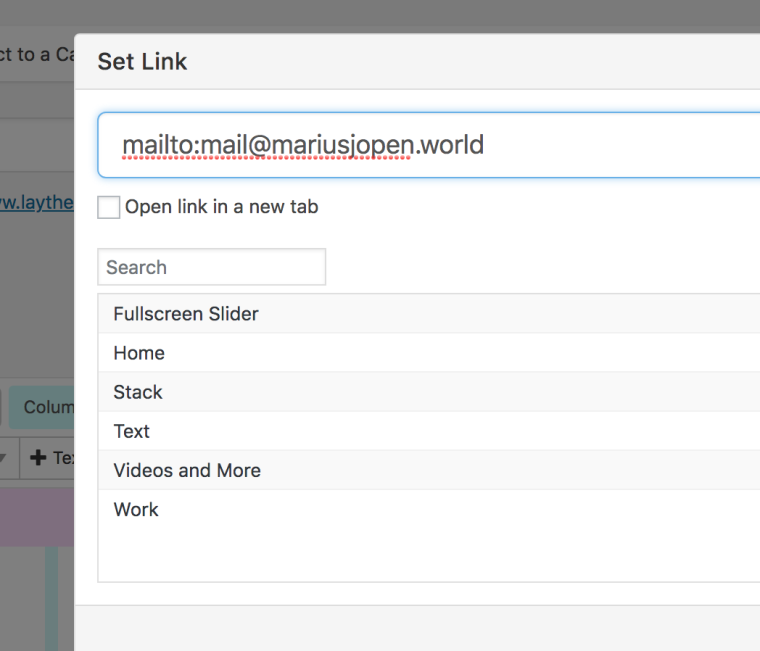Choose Videos and More from list
760x651 pixels.
click(187, 470)
